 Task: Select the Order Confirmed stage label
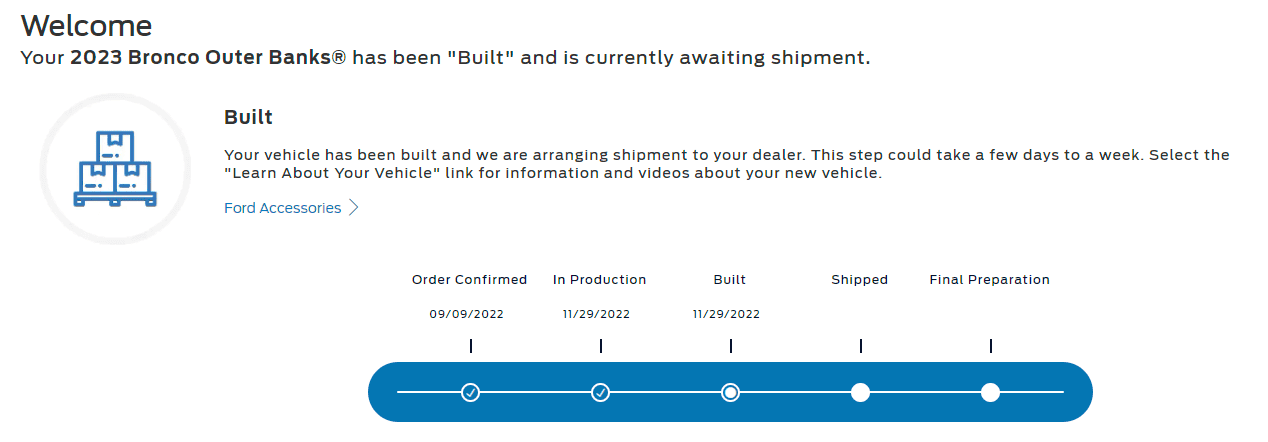point(469,280)
